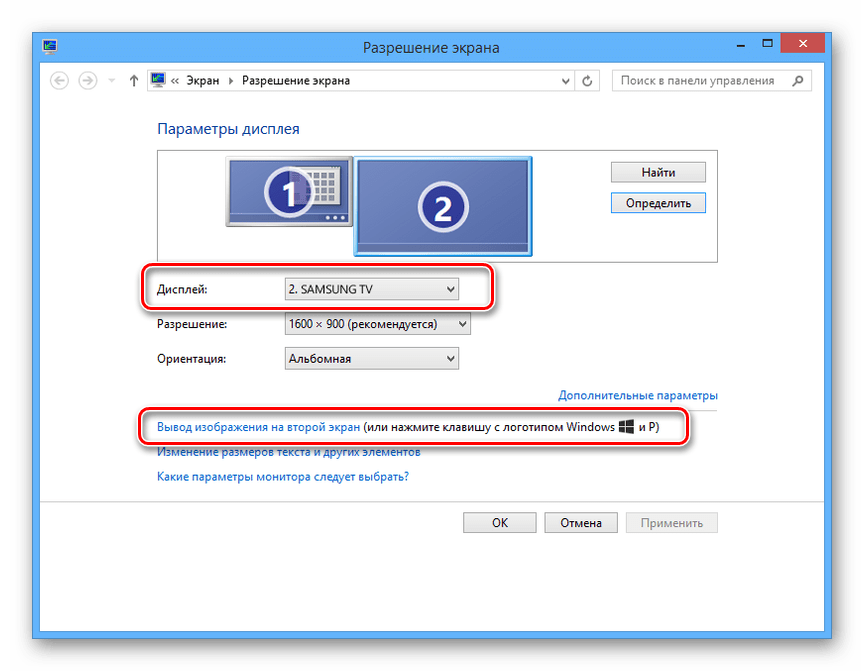This screenshot has height=671, width=864.
Task: Minimize the Разрешение экрана window
Action: tap(741, 44)
